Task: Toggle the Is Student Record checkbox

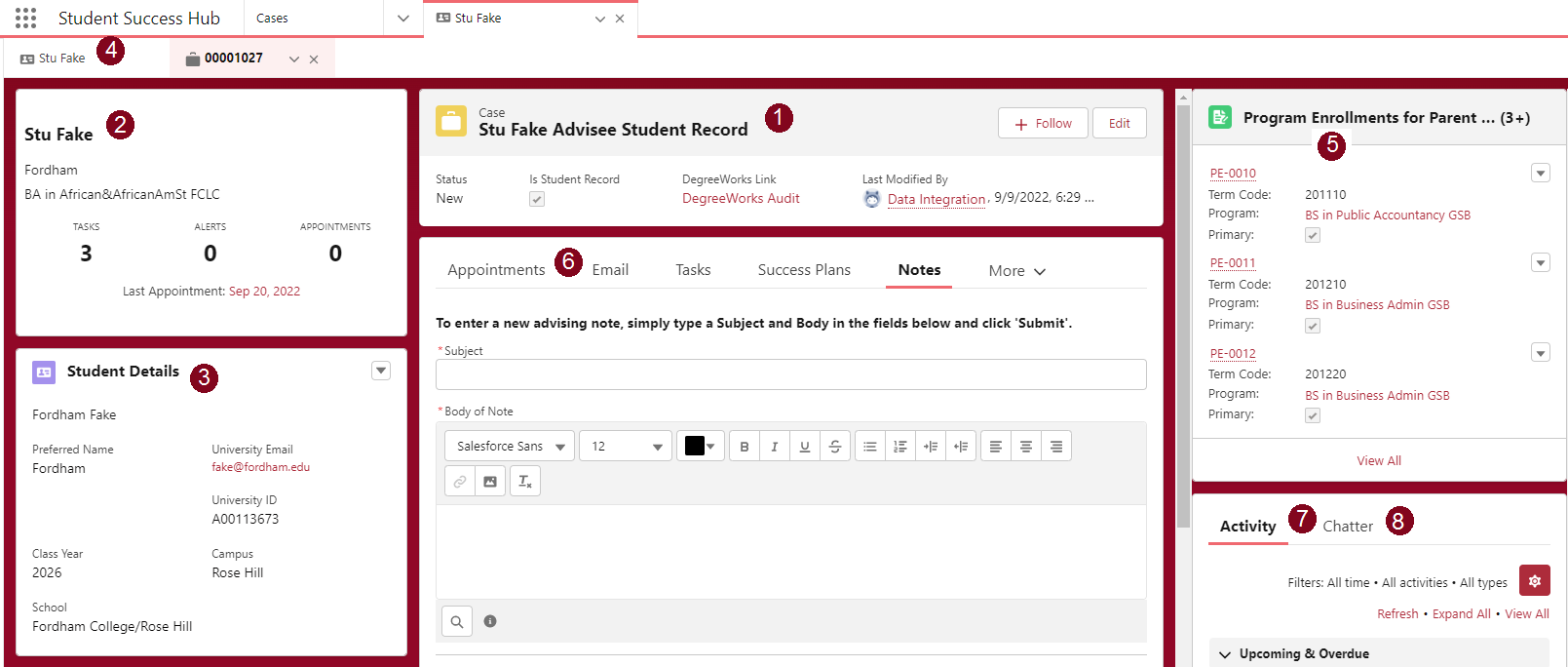Action: click(x=537, y=199)
